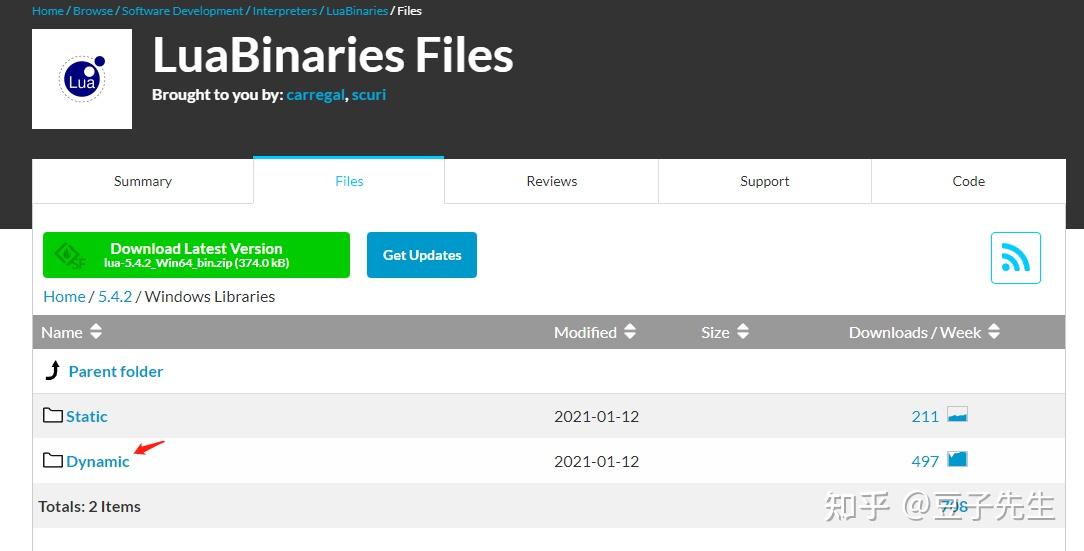The width and height of the screenshot is (1084, 551).
Task: Navigate to 5.4.2 in the file path
Action: [x=115, y=296]
